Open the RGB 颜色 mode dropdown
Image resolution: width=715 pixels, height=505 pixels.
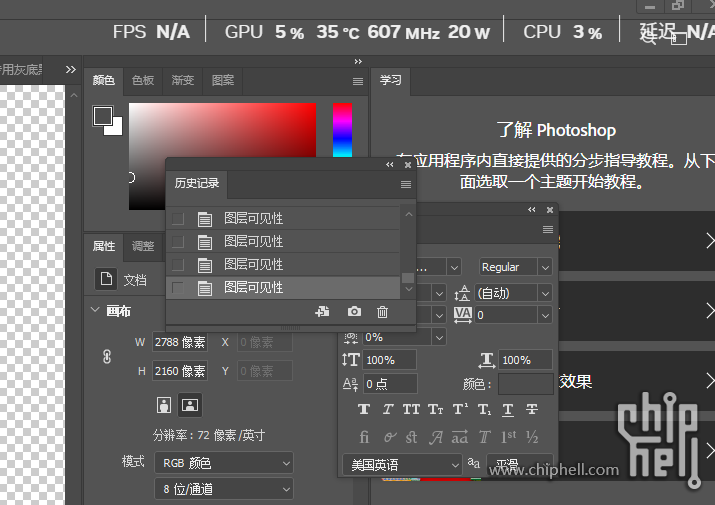tap(224, 463)
